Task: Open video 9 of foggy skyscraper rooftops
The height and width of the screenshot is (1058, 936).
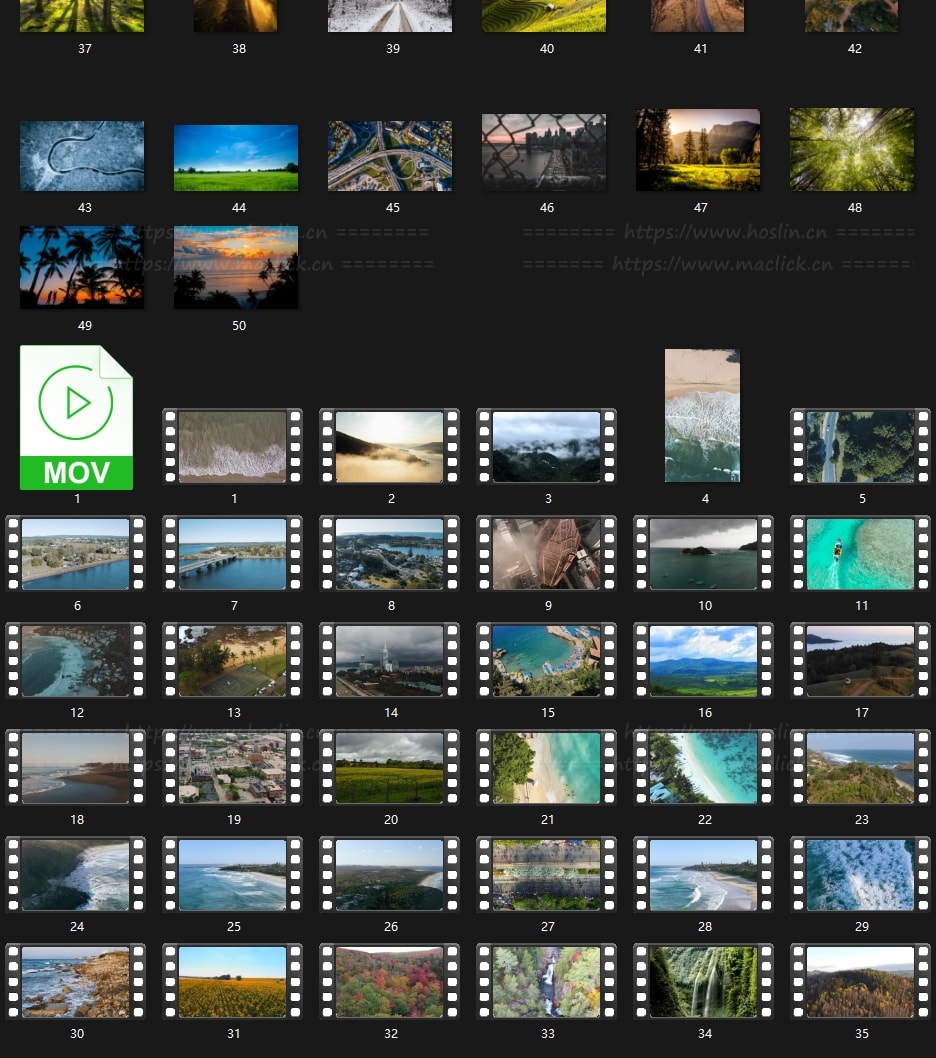Action: 547,553
